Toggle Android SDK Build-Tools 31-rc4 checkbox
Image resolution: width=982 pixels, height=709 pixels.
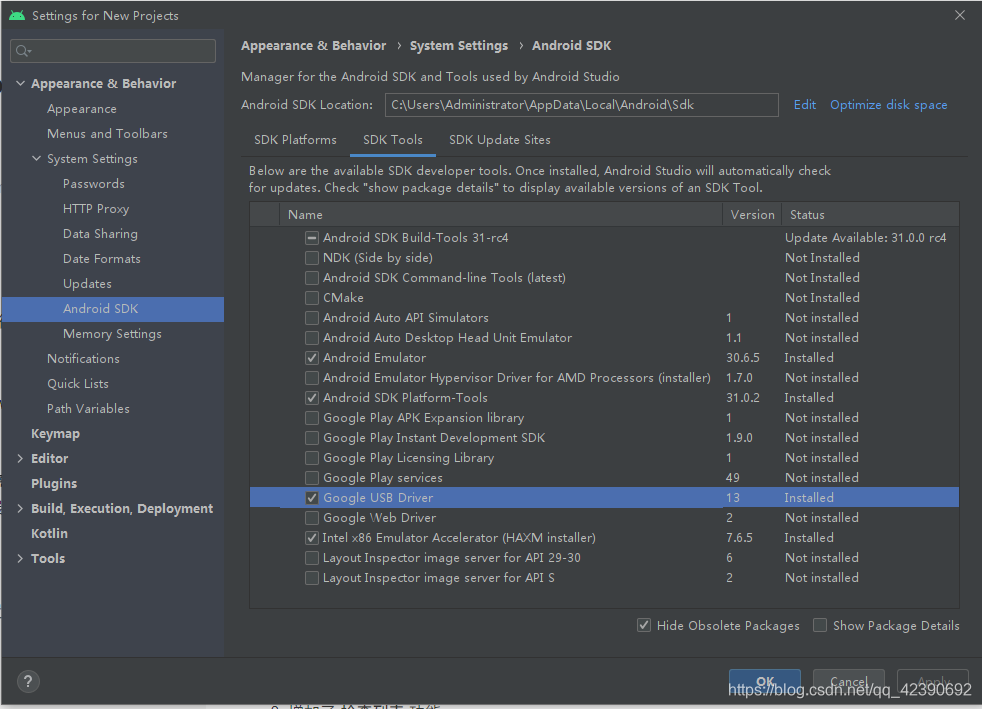[312, 238]
